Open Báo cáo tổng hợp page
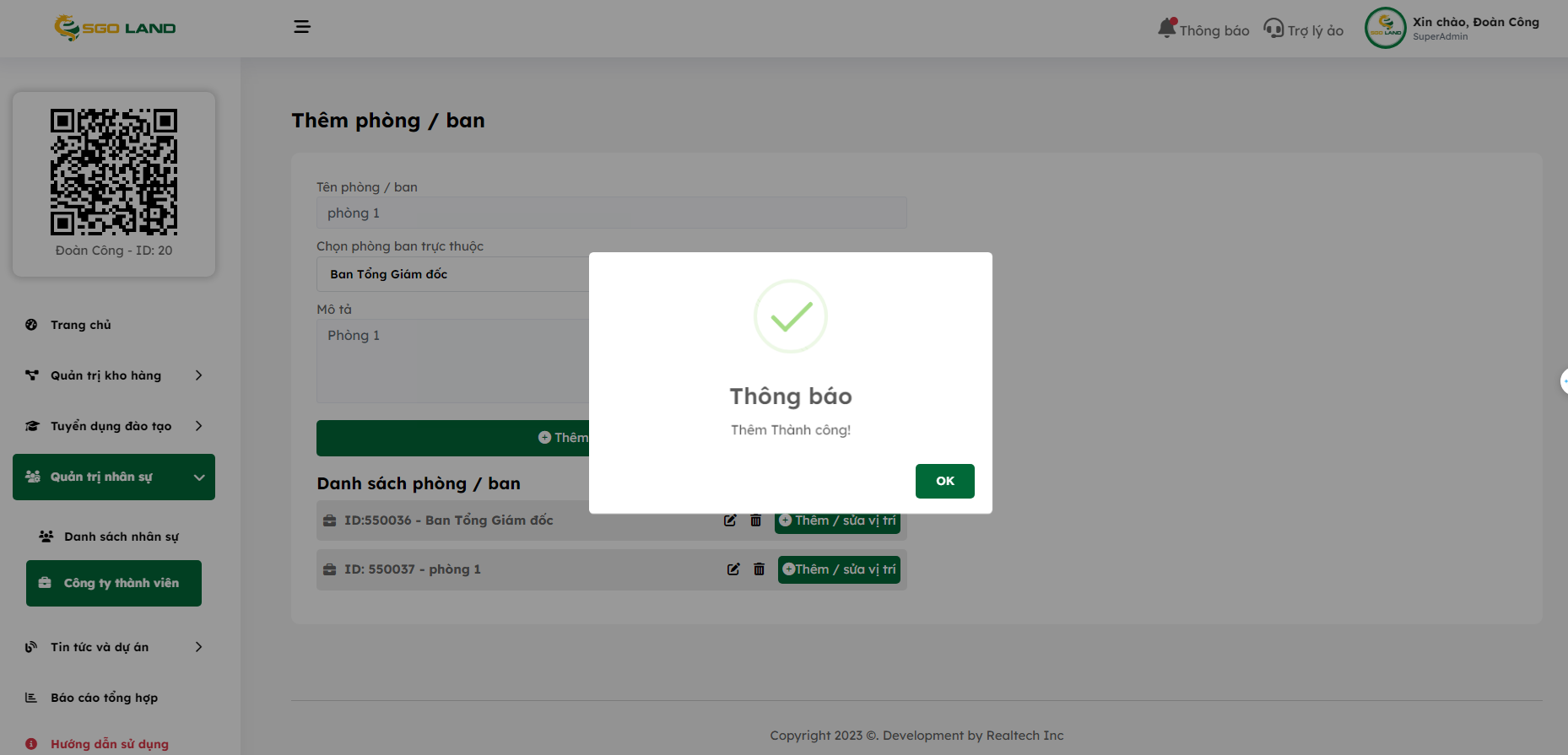The height and width of the screenshot is (755, 1568). (x=104, y=698)
